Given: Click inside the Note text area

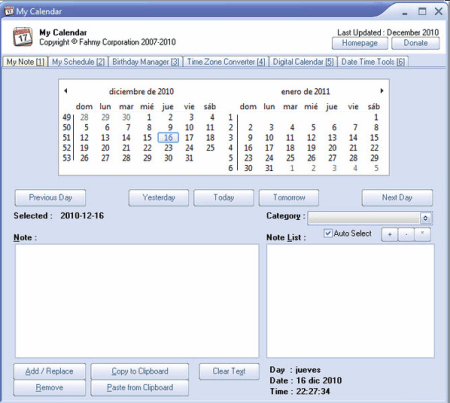Looking at the screenshot, I should point(137,301).
